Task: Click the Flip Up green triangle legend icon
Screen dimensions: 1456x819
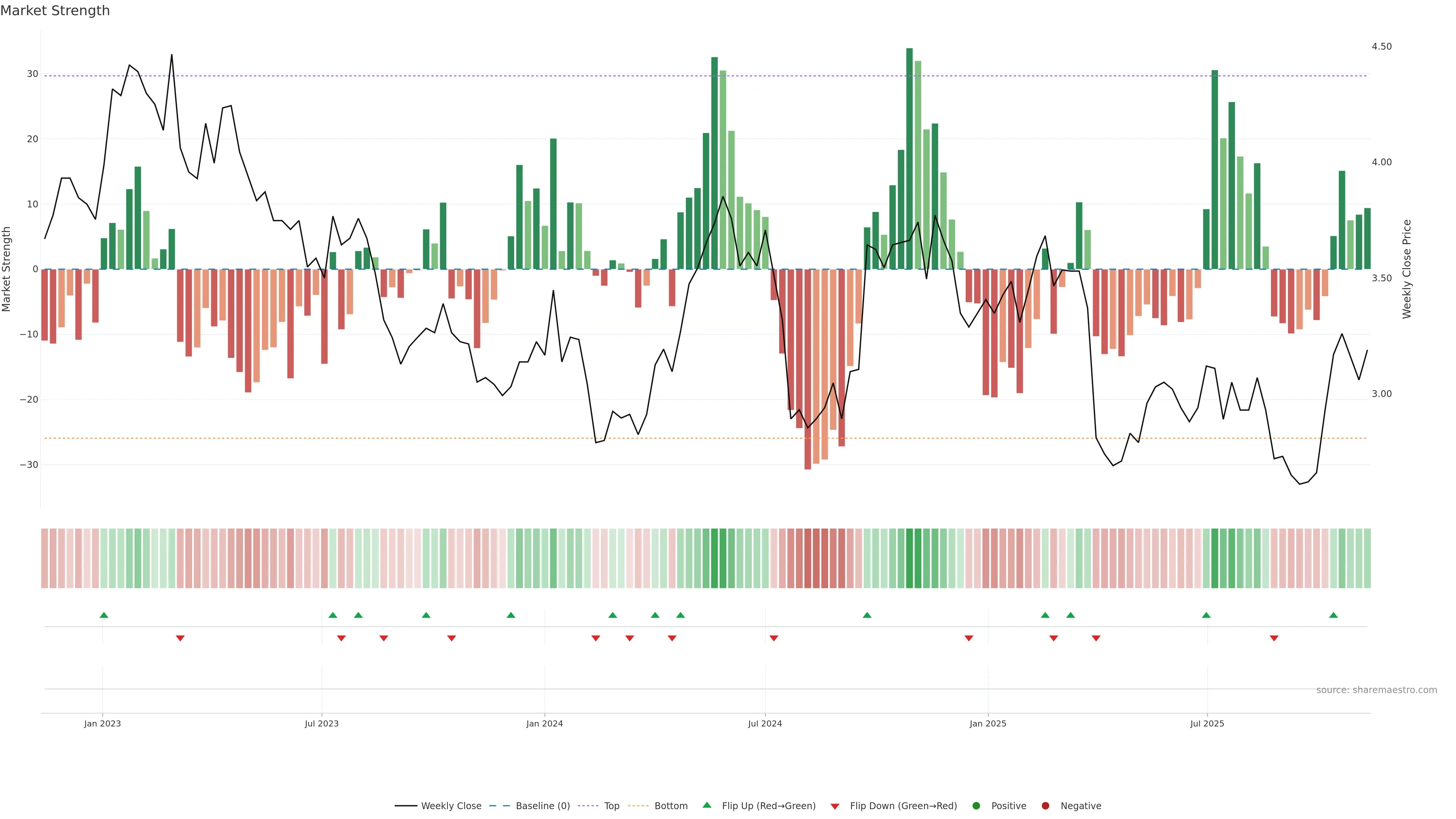Action: (706, 805)
